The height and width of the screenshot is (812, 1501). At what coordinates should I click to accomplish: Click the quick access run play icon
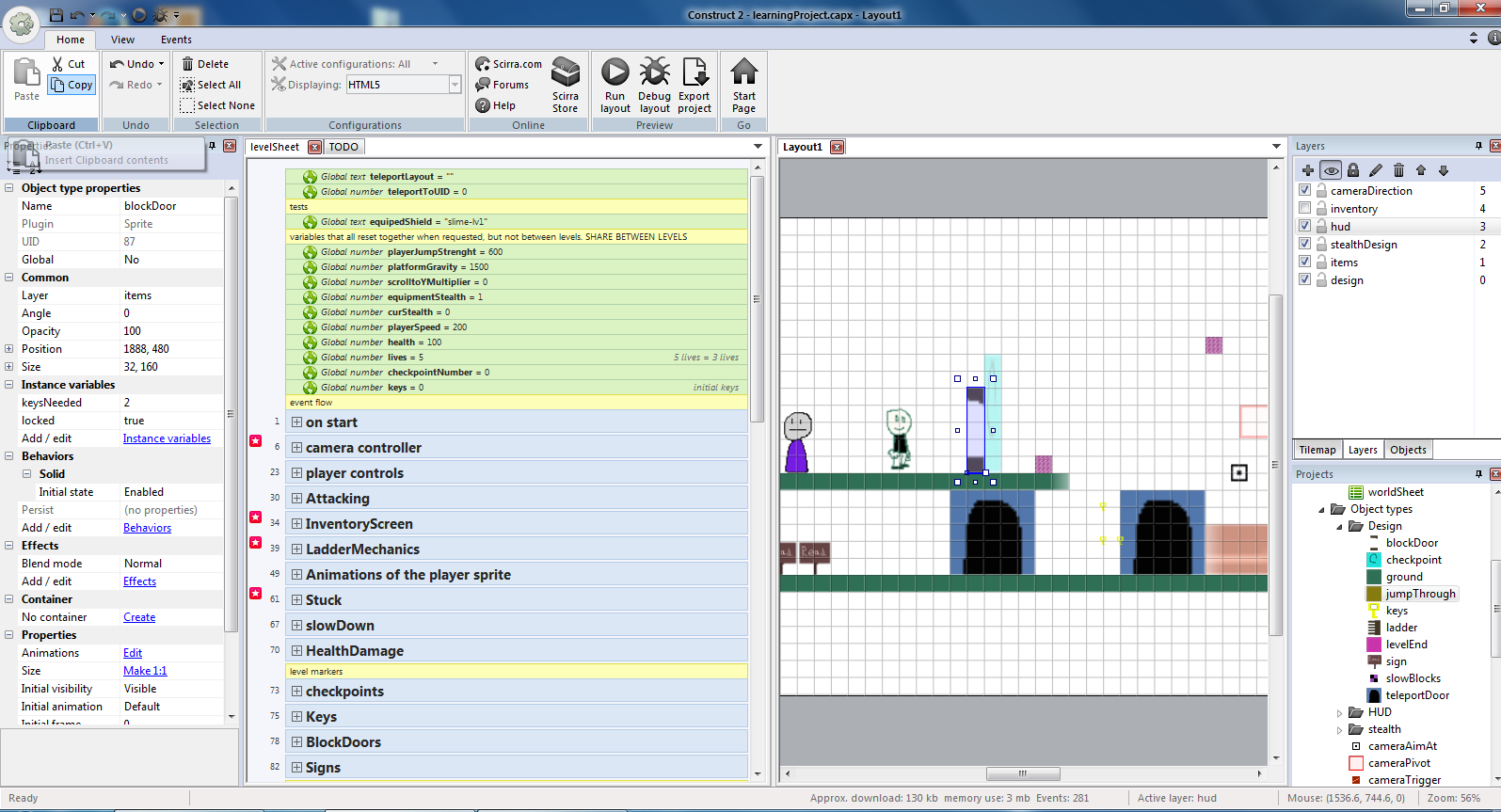coord(139,15)
